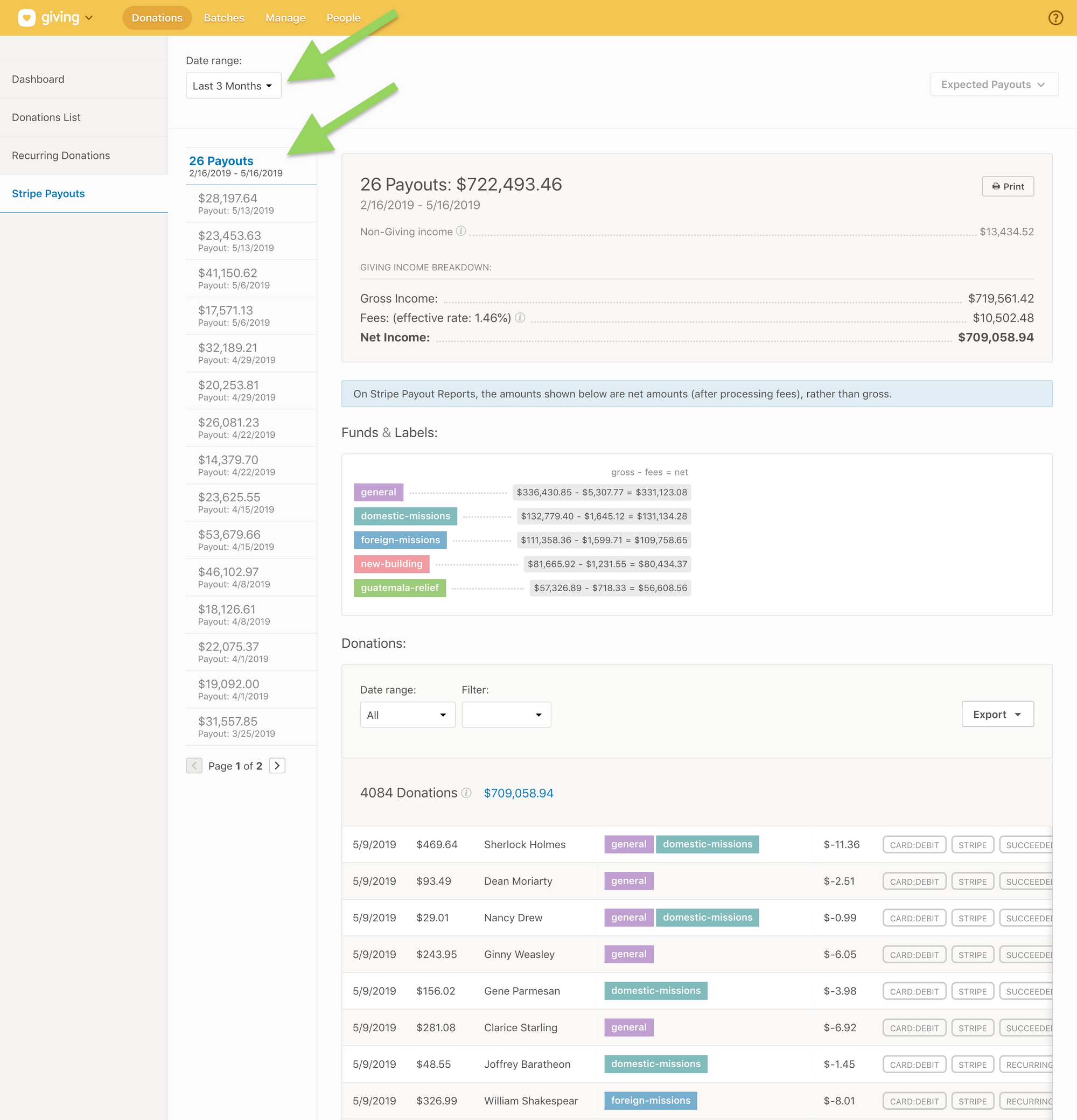Go to next page of payouts

(x=277, y=766)
